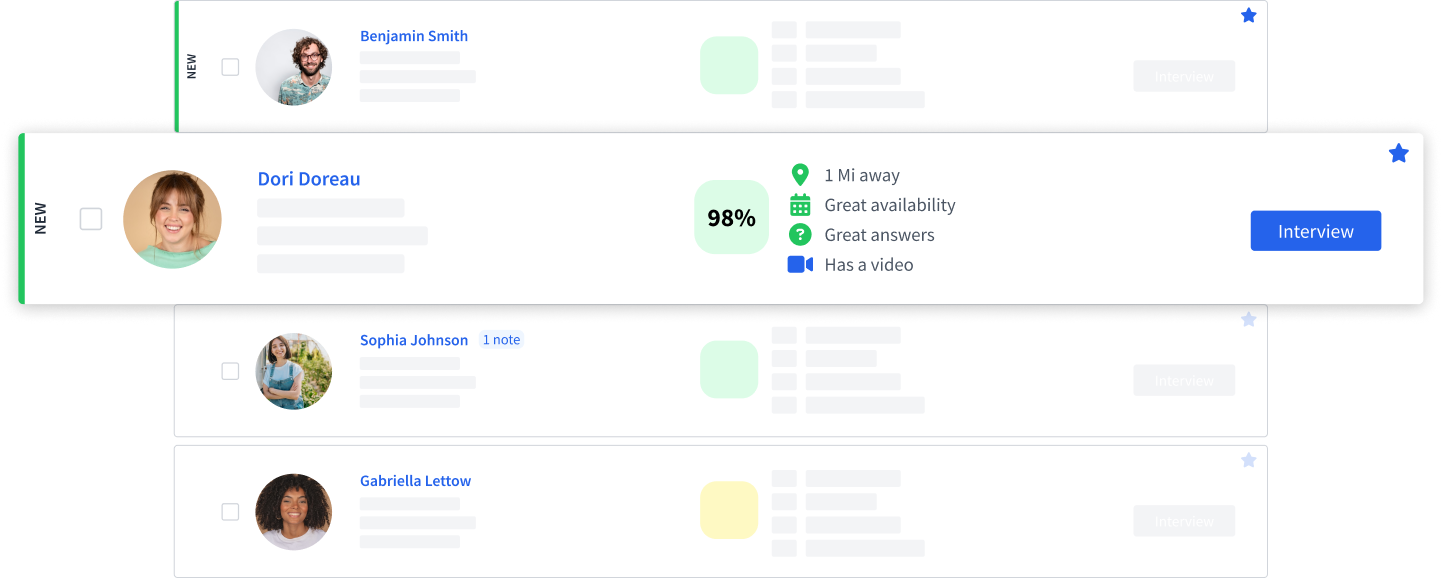Tick the checkbox for Sophia Johnson
Image resolution: width=1442 pixels, height=578 pixels.
[230, 371]
